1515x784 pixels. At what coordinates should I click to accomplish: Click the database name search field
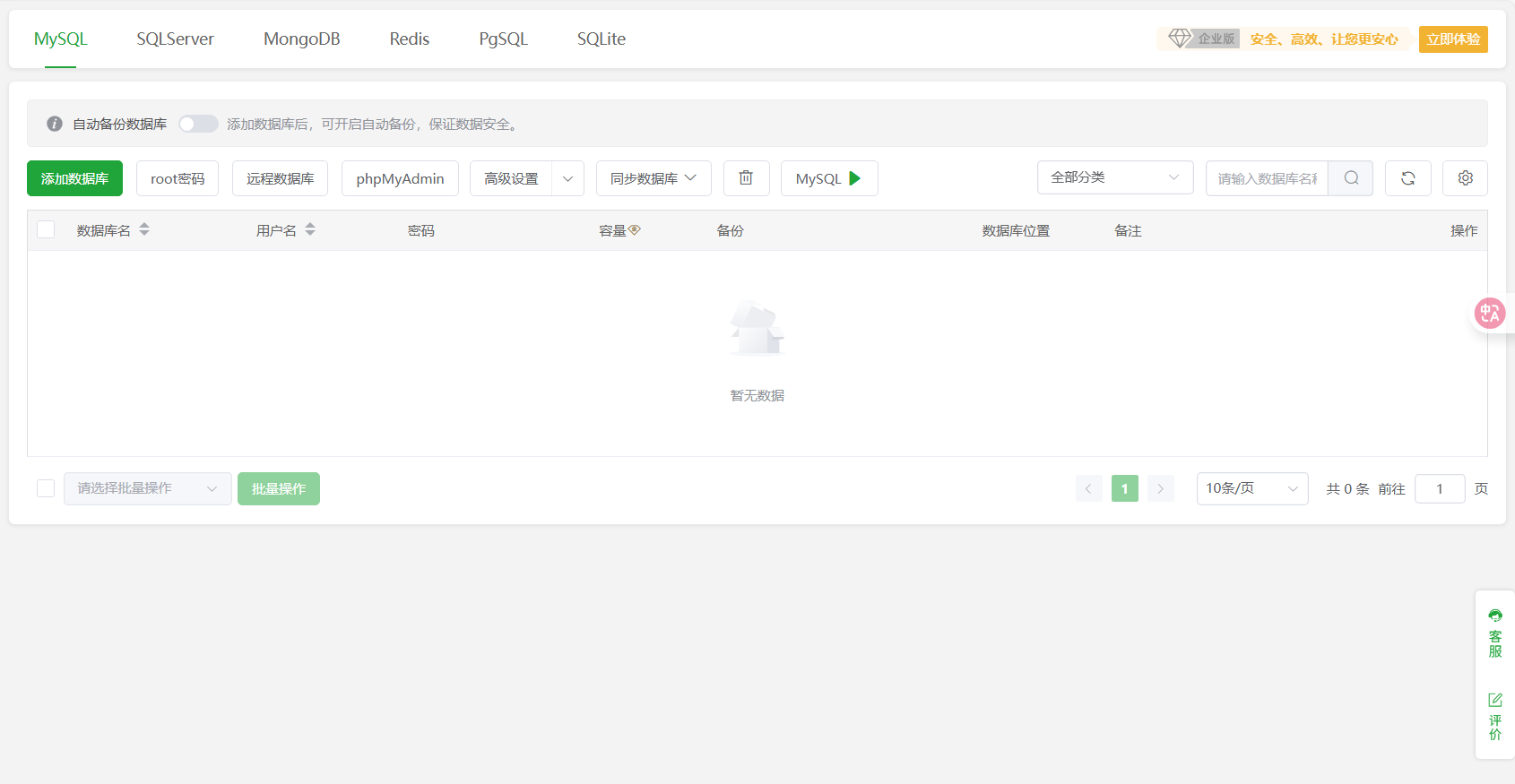tap(1267, 178)
